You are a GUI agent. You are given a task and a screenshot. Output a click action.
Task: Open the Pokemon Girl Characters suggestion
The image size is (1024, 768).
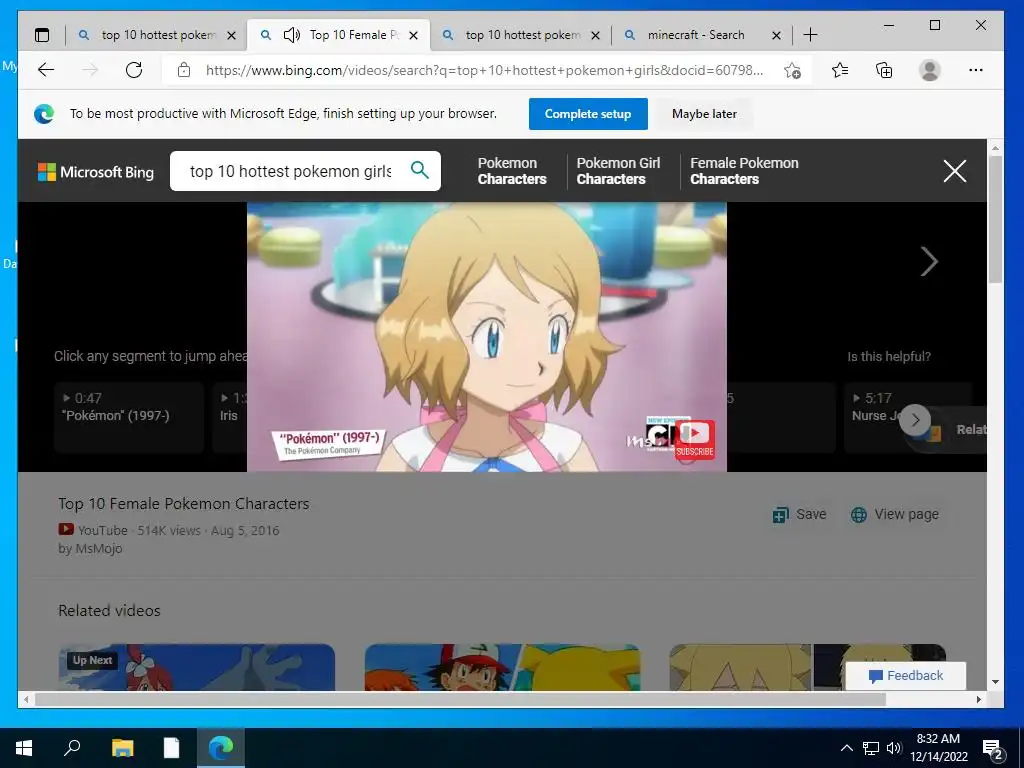point(618,171)
